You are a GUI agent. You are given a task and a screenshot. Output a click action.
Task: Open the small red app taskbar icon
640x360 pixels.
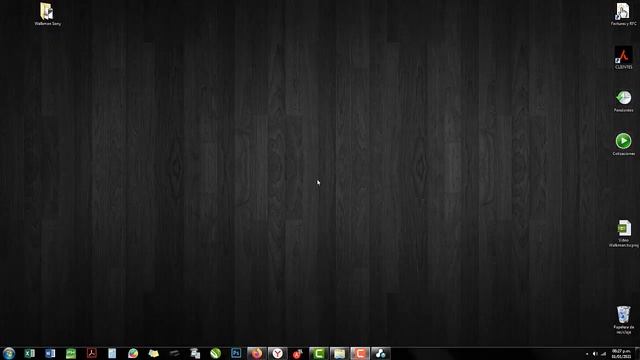click(298, 353)
